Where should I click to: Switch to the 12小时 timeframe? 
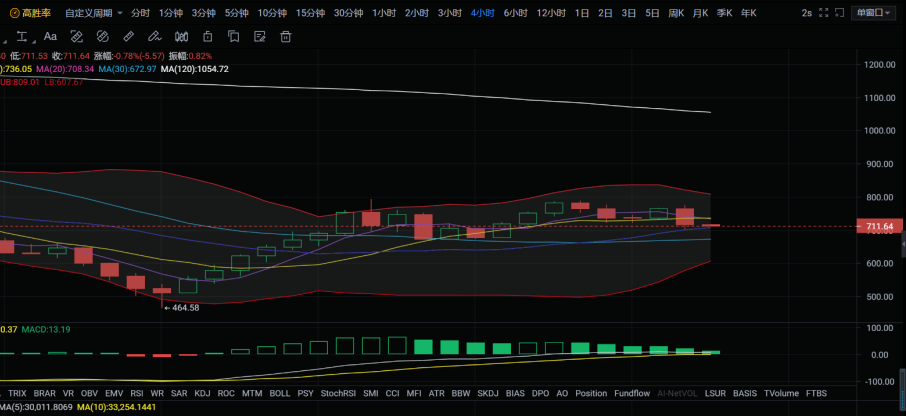551,13
